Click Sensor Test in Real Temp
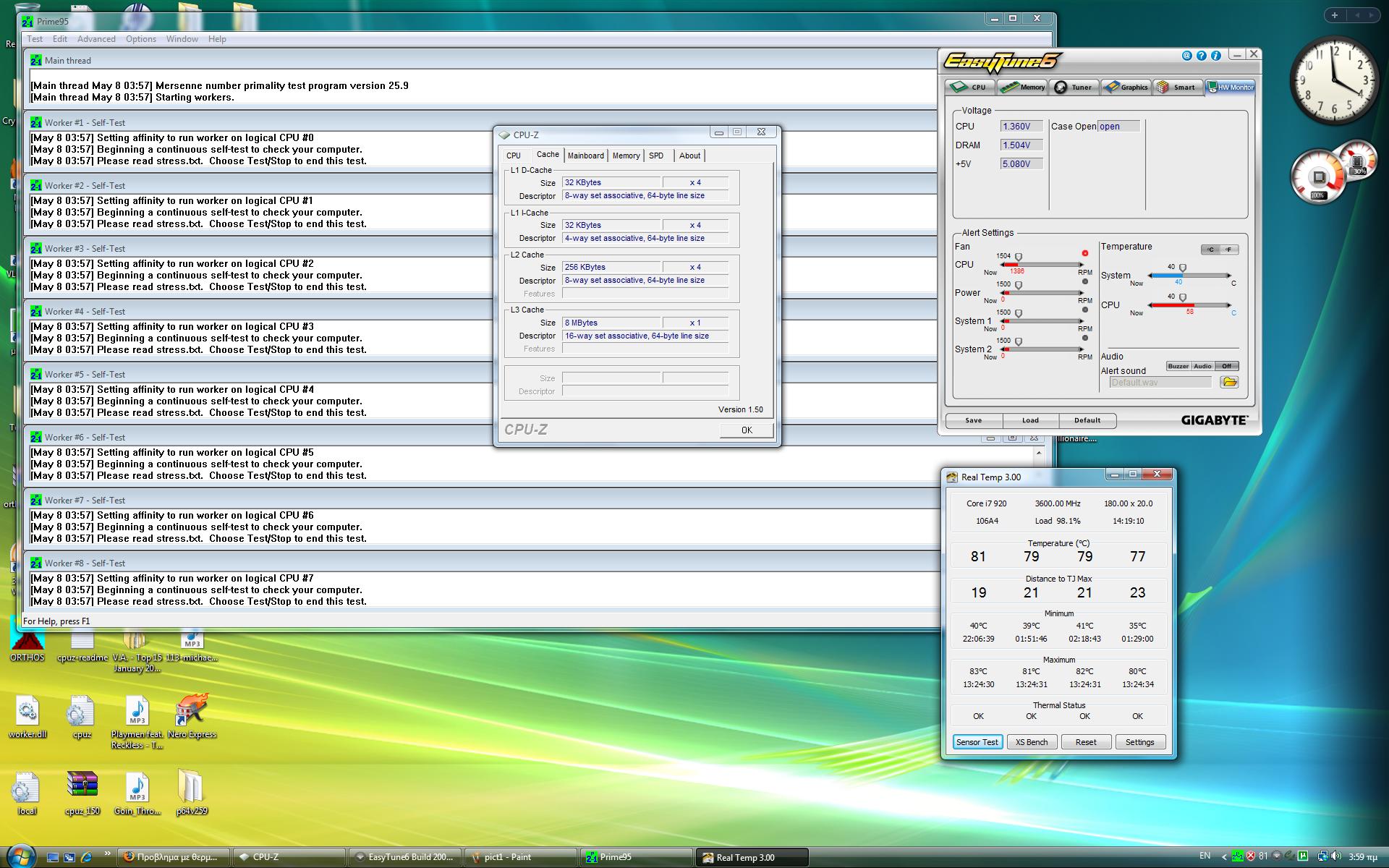 977,742
